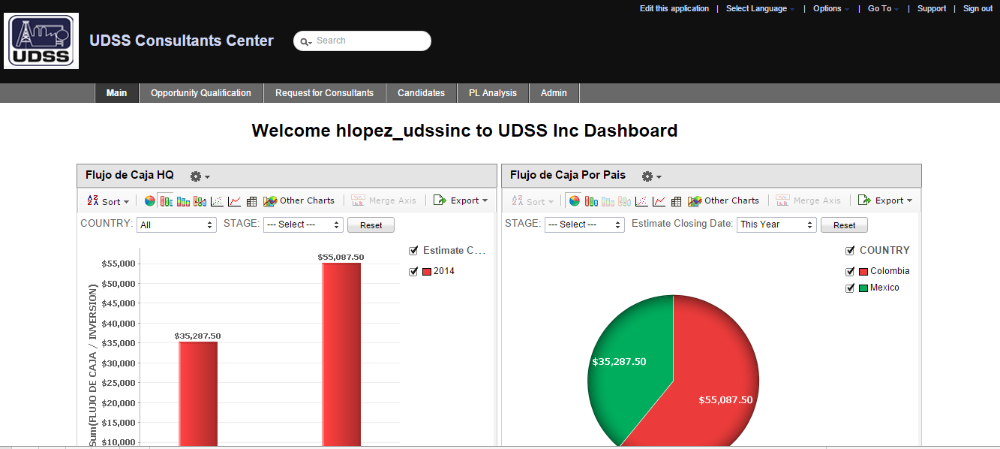Click the search magnifier icon
The height and width of the screenshot is (449, 1000).
tap(305, 41)
